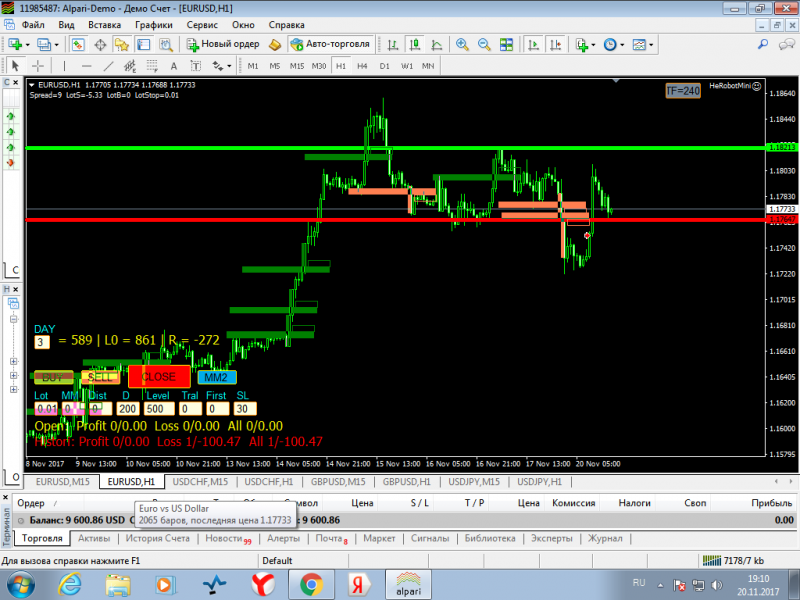Click the Новый ордер button
The height and width of the screenshot is (600, 800).
tap(222, 44)
